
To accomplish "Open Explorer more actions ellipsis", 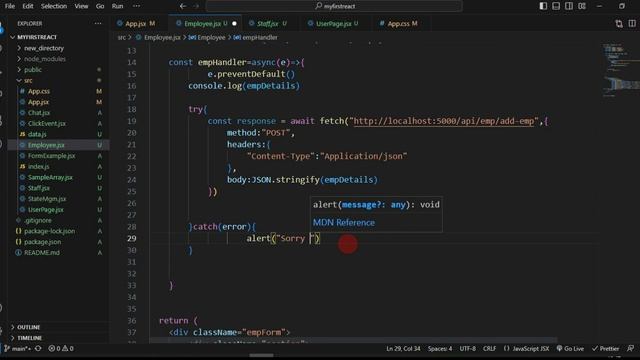I will (x=98, y=24).
